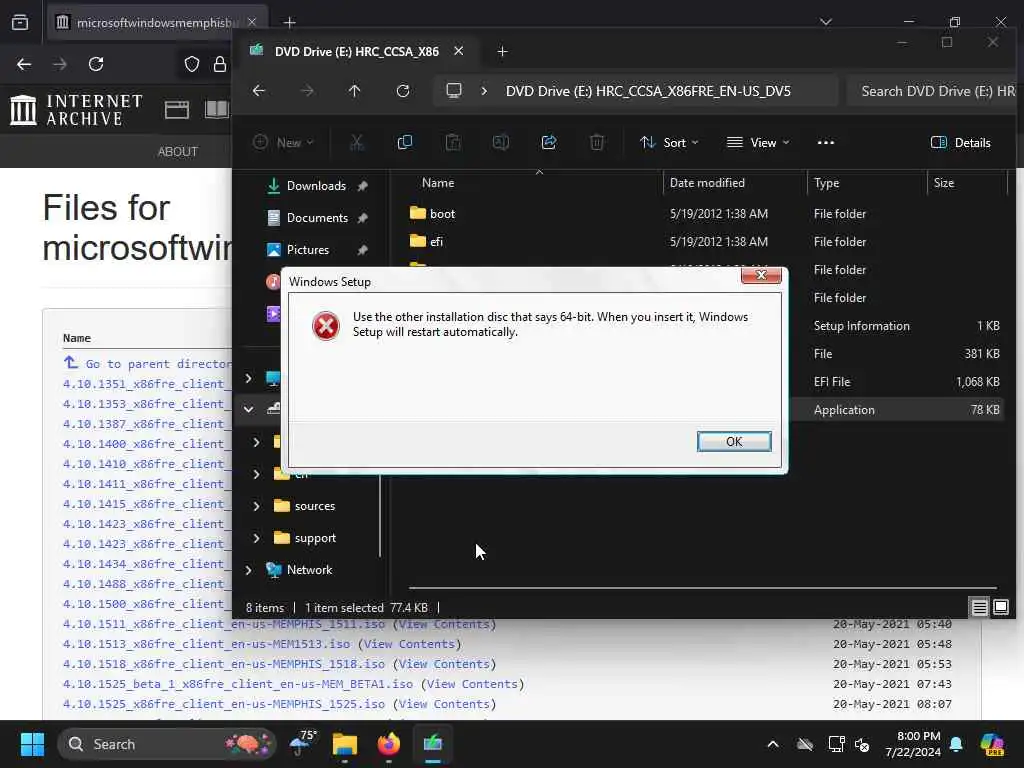Viewport: 1024px width, 768px height.
Task: Open ABOUT on Internet Archive
Action: 178,152
